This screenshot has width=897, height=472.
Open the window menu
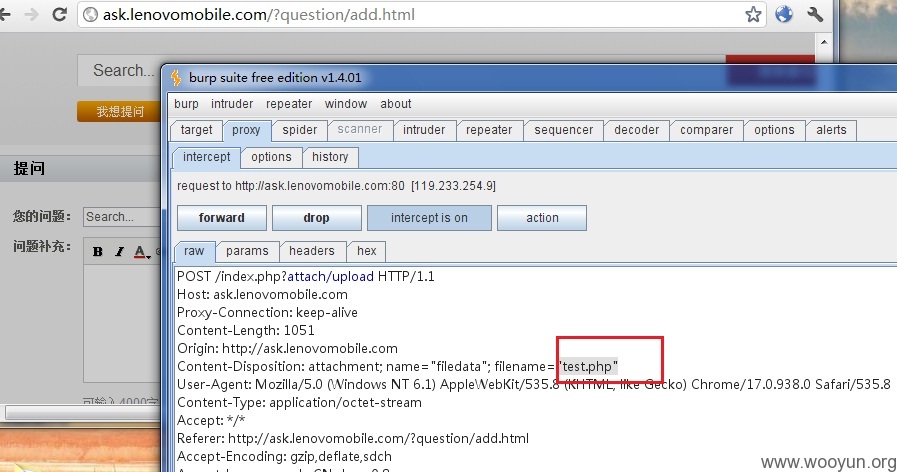(346, 104)
